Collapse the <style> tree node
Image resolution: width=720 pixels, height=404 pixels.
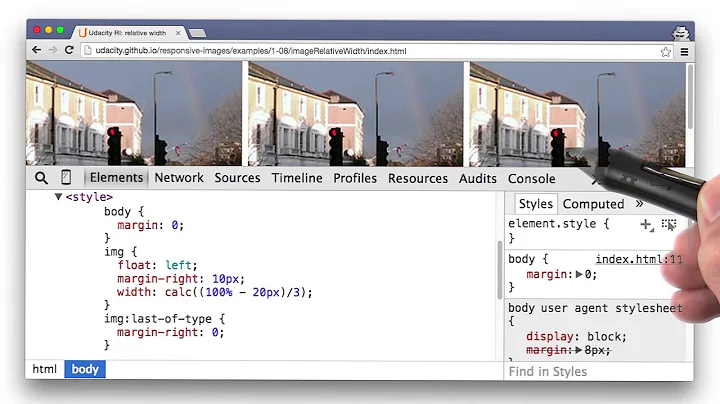[58, 197]
